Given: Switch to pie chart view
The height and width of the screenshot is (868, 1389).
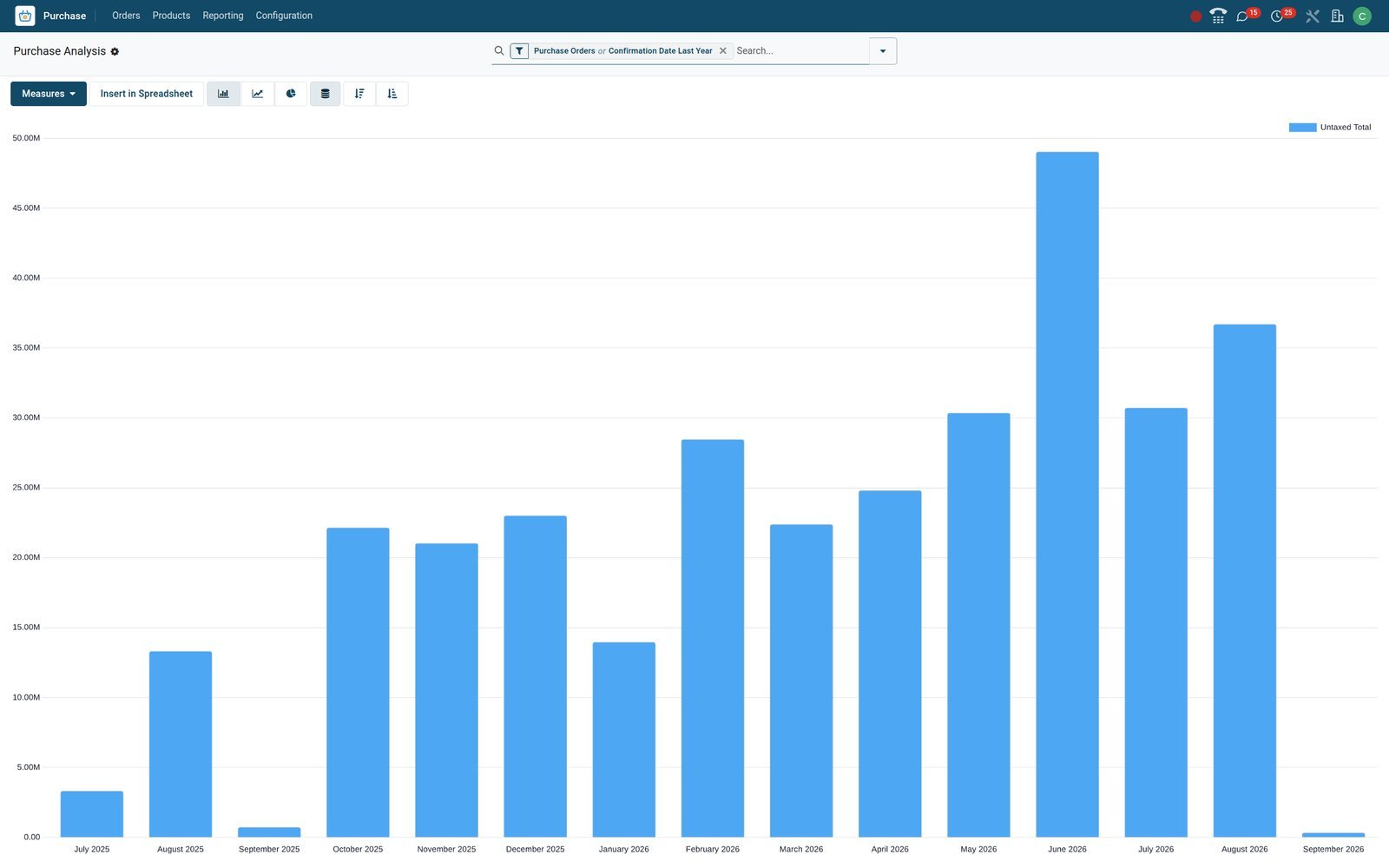Looking at the screenshot, I should (x=291, y=94).
